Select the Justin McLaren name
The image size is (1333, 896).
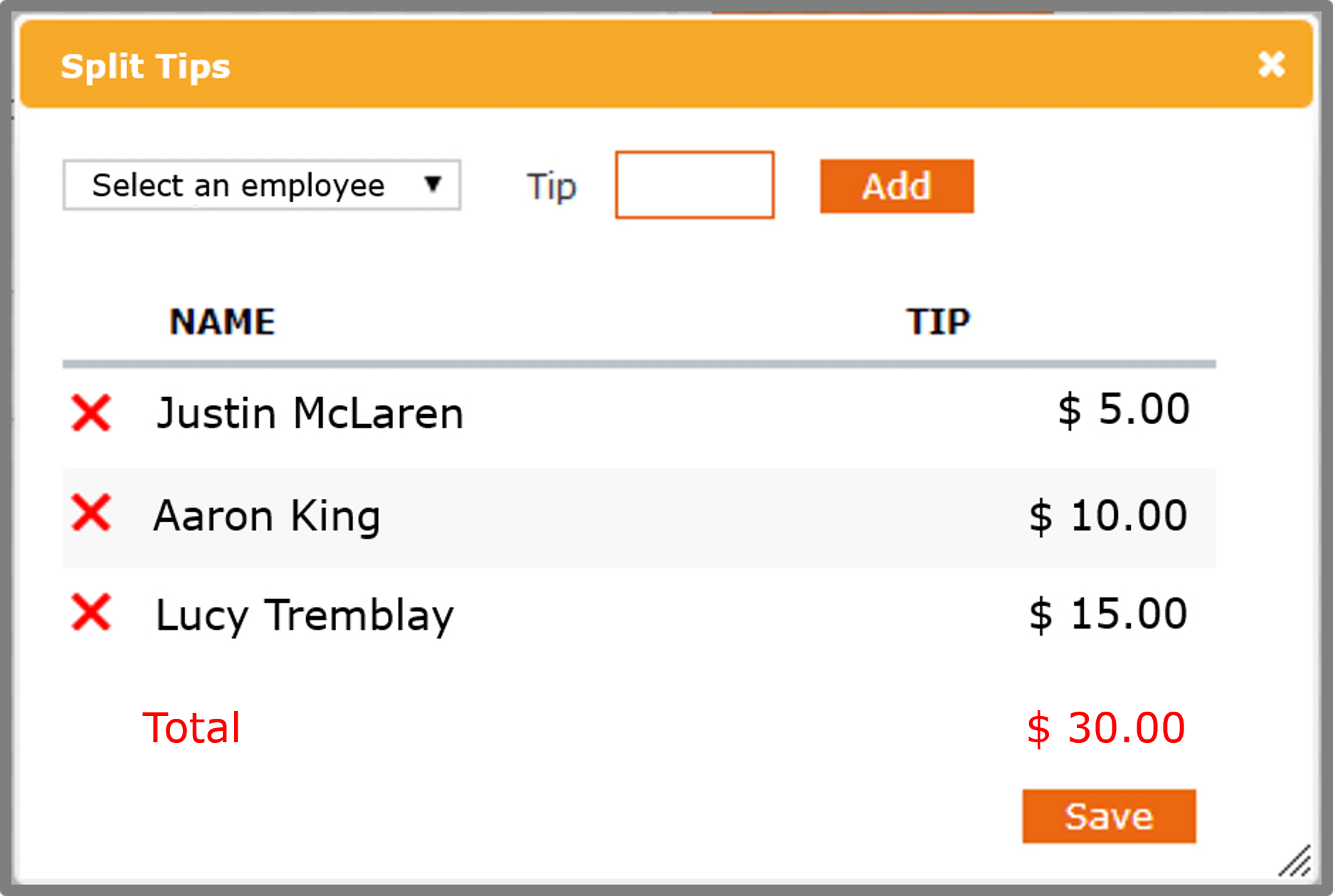(x=310, y=413)
